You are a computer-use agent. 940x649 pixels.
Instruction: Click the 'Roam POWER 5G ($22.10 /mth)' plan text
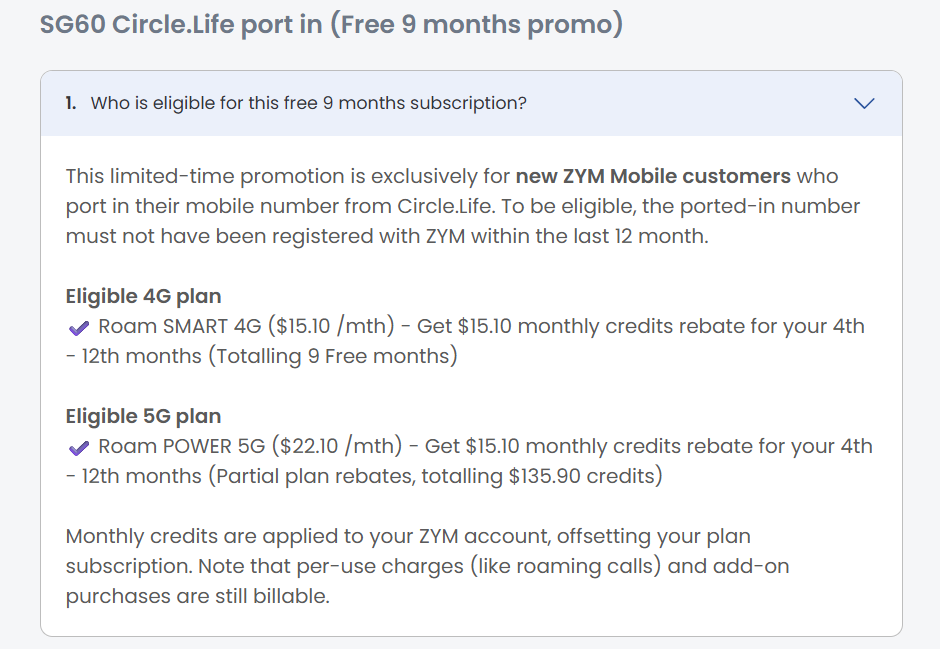point(251,446)
